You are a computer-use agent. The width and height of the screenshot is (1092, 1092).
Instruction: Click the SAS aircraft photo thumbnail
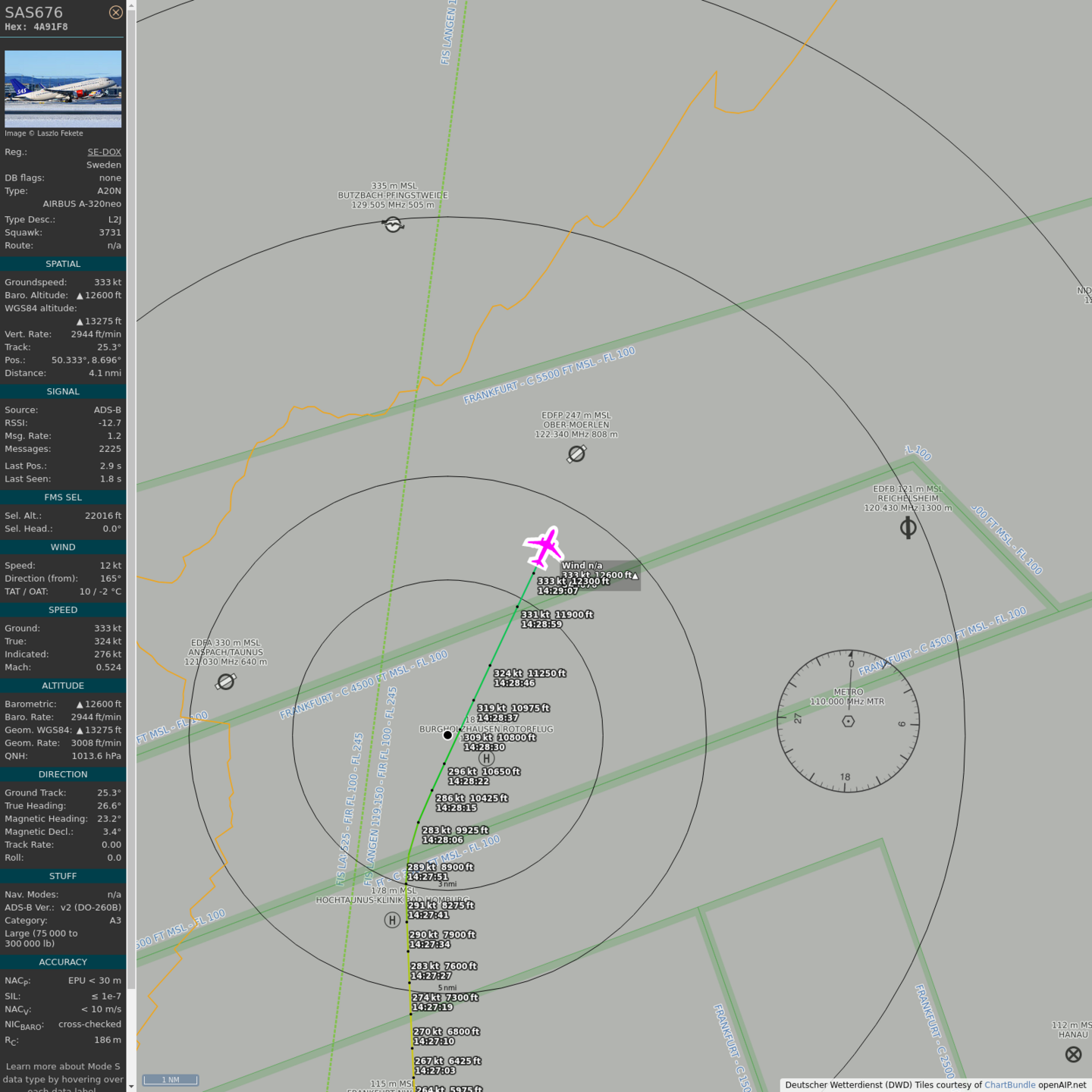63,88
